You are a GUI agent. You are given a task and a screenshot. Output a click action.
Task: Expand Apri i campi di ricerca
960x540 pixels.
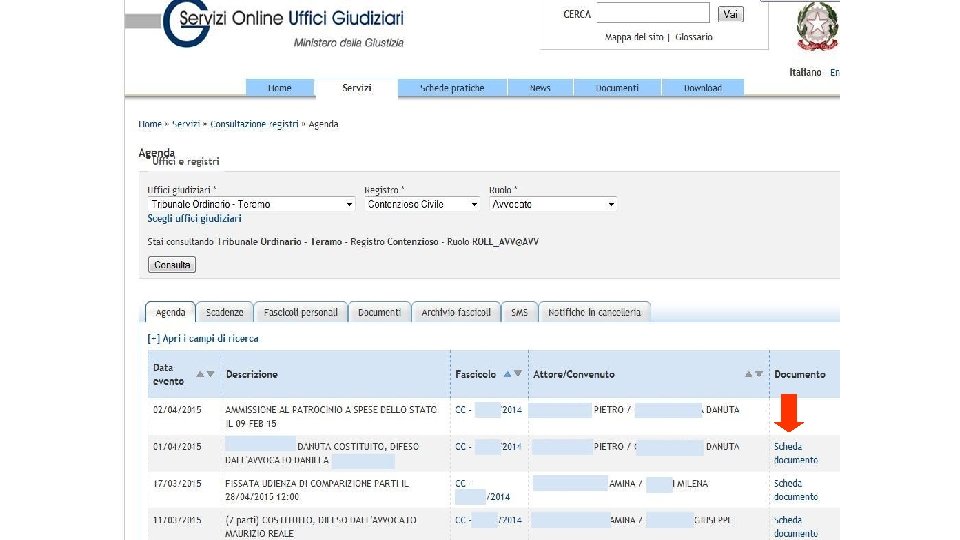pyautogui.click(x=203, y=339)
